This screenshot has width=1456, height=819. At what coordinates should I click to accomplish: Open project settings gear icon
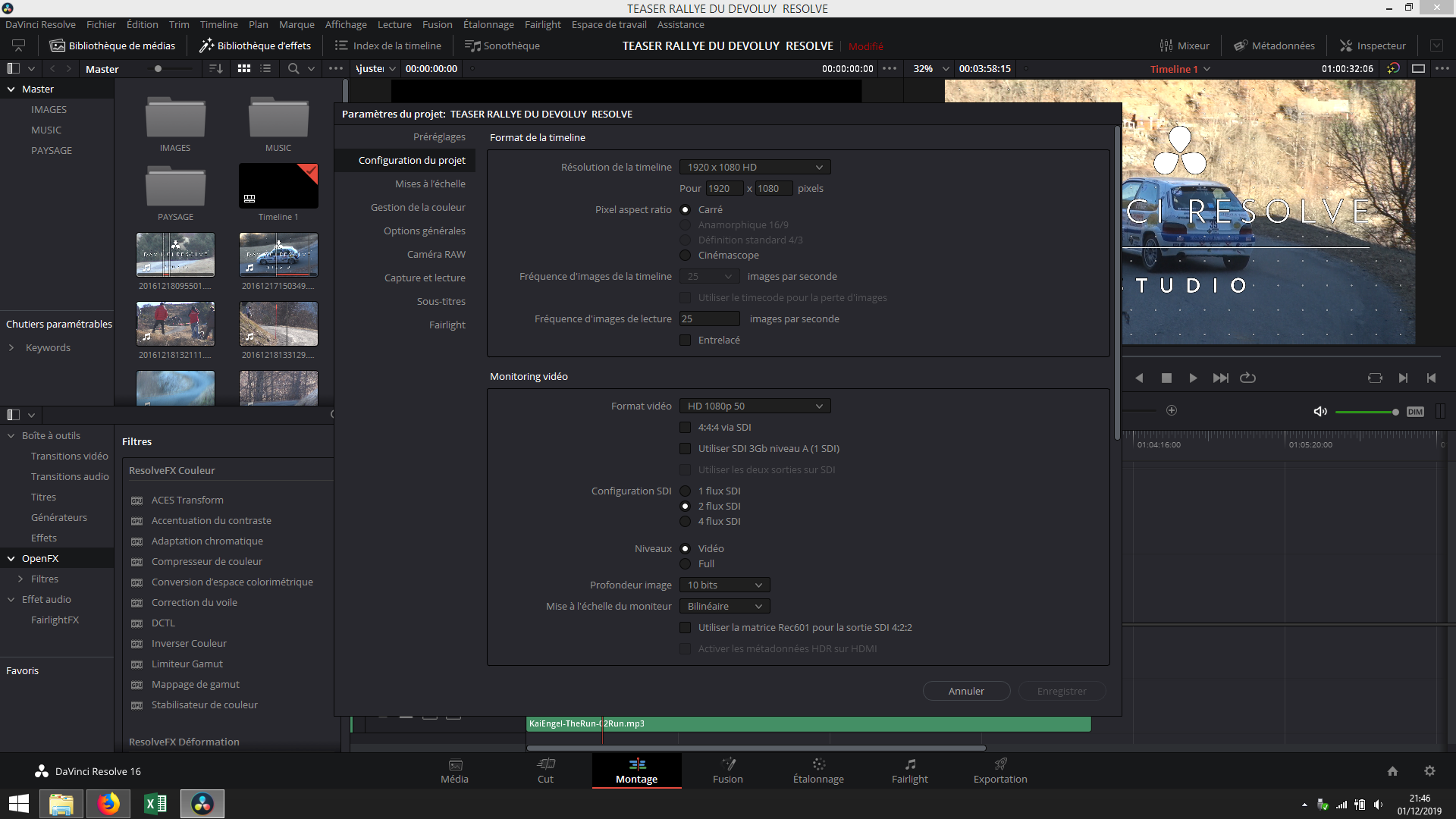[x=1429, y=771]
